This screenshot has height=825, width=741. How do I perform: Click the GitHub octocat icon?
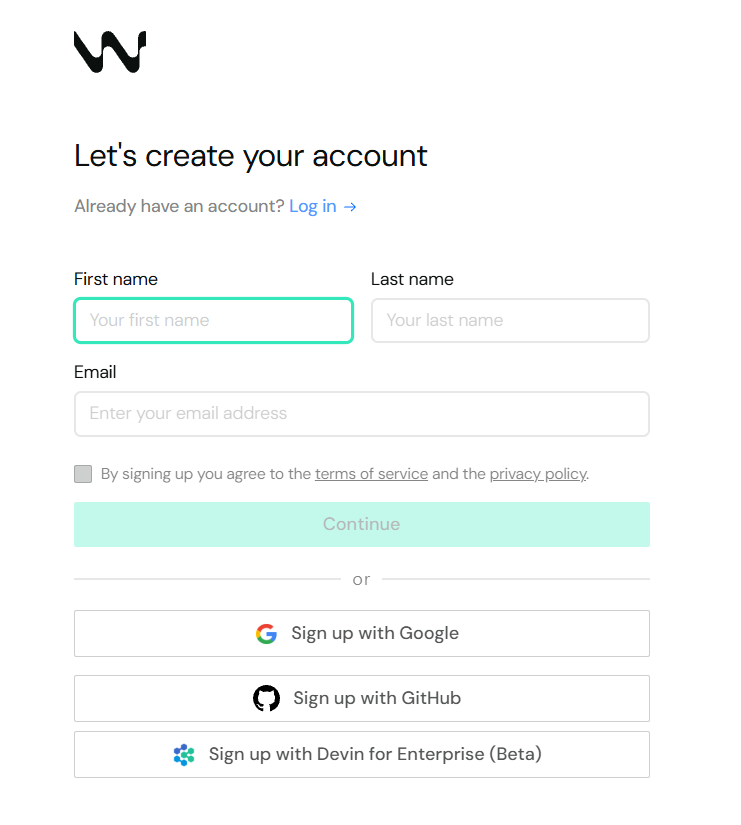pyautogui.click(x=266, y=698)
